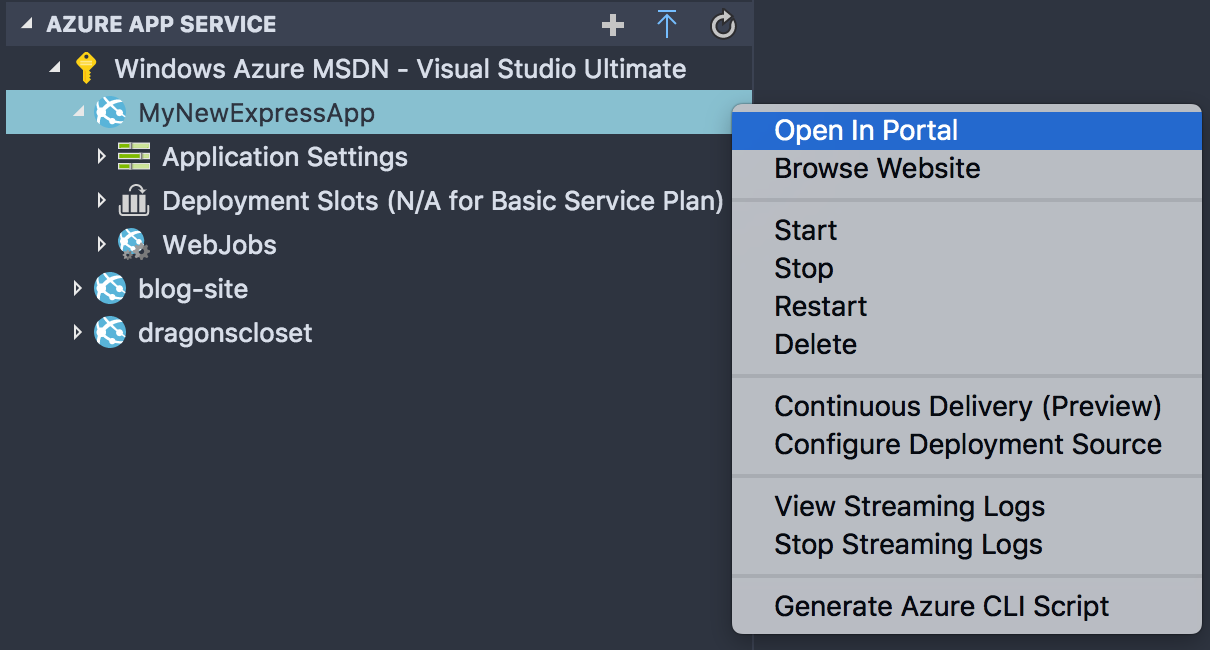Expand the dragonscloset tree node
The image size is (1210, 650).
(x=78, y=332)
